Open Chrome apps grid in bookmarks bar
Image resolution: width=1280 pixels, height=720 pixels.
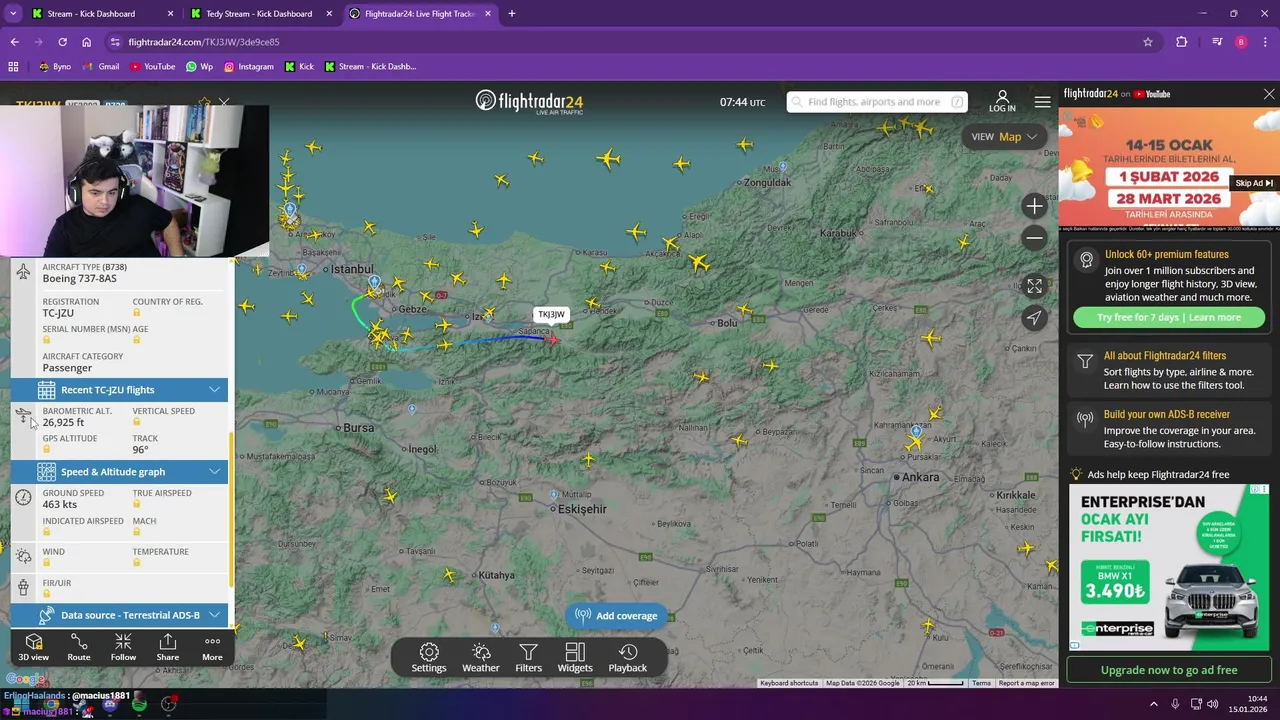coord(13,67)
